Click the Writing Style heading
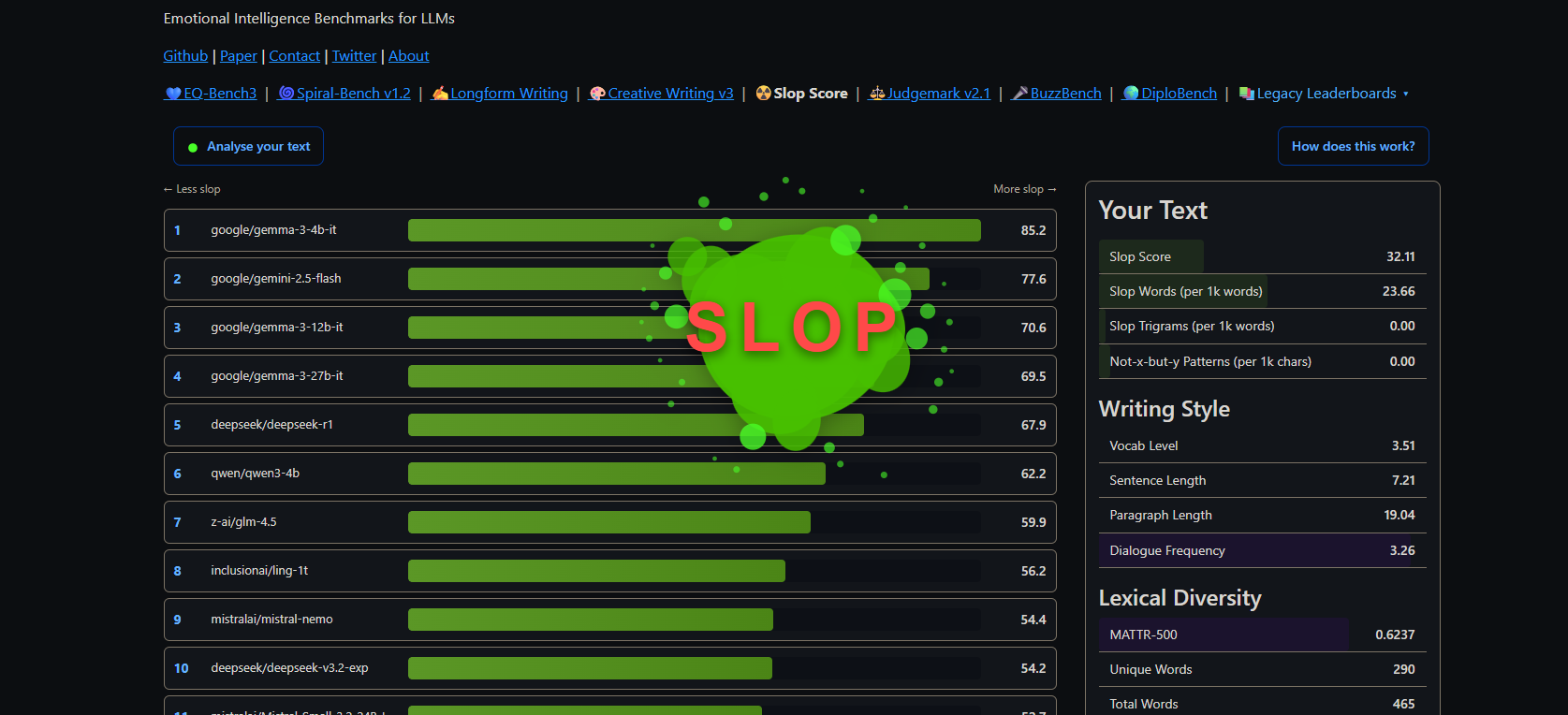Image resolution: width=1568 pixels, height=715 pixels. (x=1164, y=409)
